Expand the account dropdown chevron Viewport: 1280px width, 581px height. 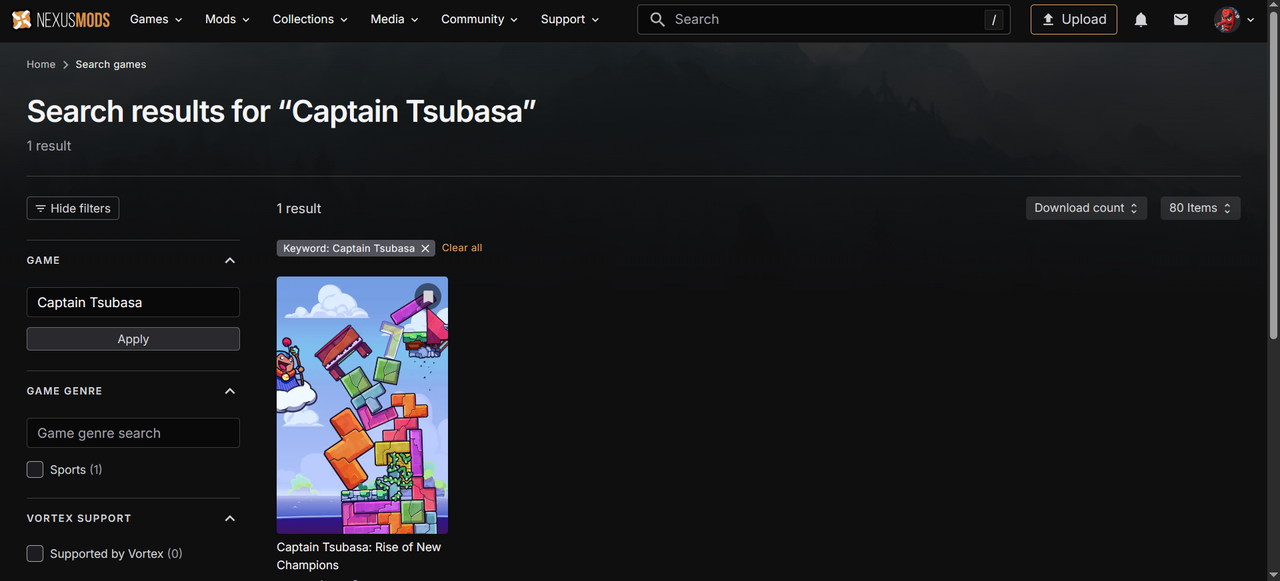[x=1251, y=19]
